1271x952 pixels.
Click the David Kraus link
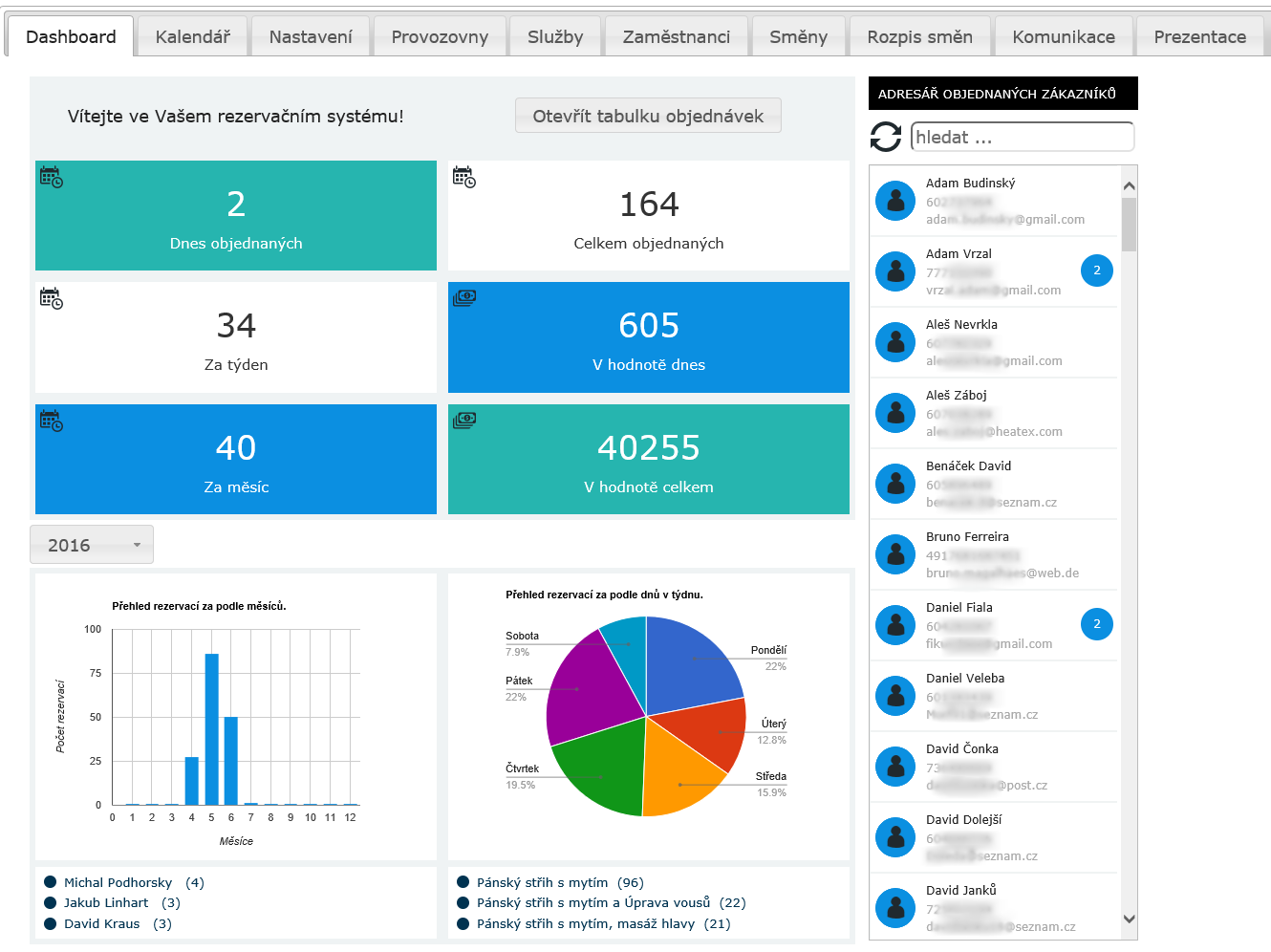102,923
